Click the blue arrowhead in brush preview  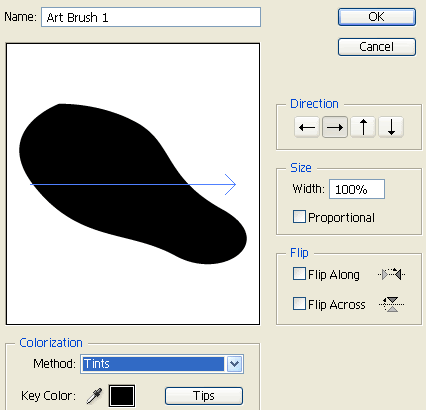pos(231,184)
